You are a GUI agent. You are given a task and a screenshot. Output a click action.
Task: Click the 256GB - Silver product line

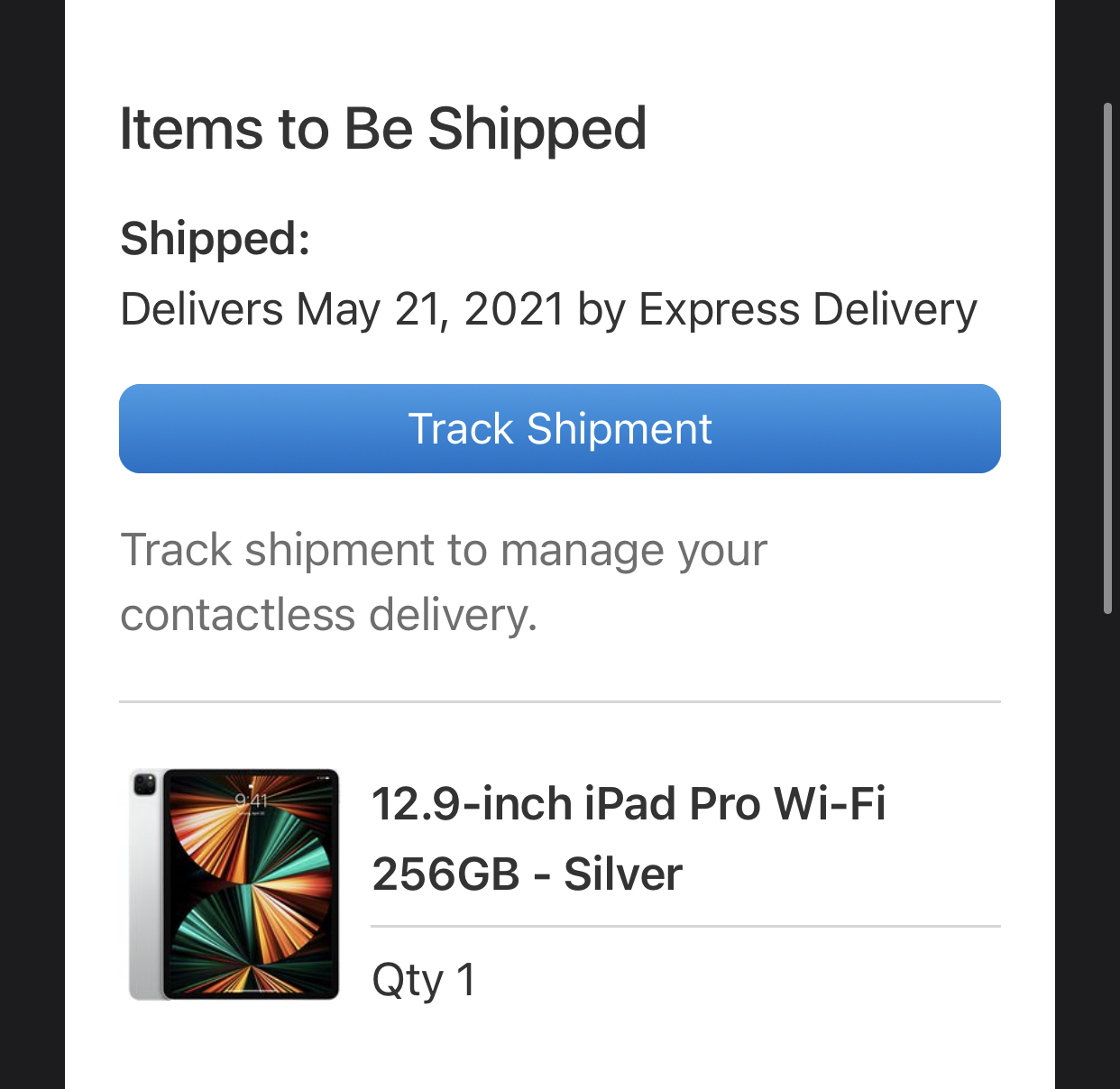[x=527, y=874]
